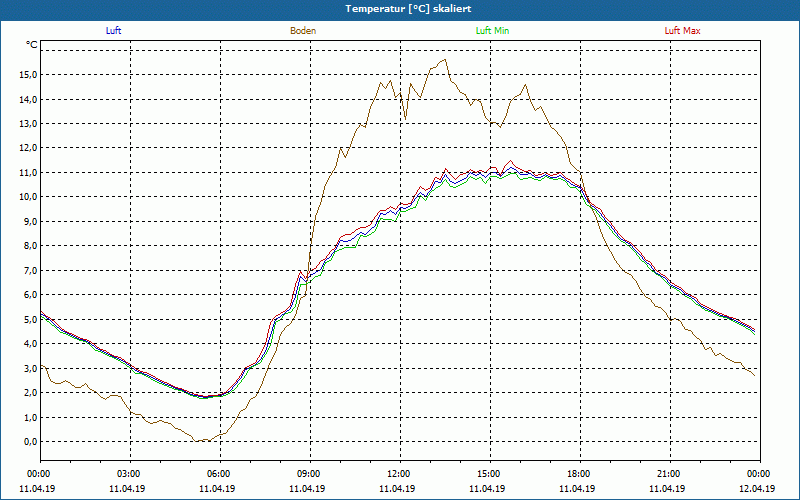This screenshot has height=500, width=800.
Task: Click the '06:00' time axis label
Action: coord(220,474)
